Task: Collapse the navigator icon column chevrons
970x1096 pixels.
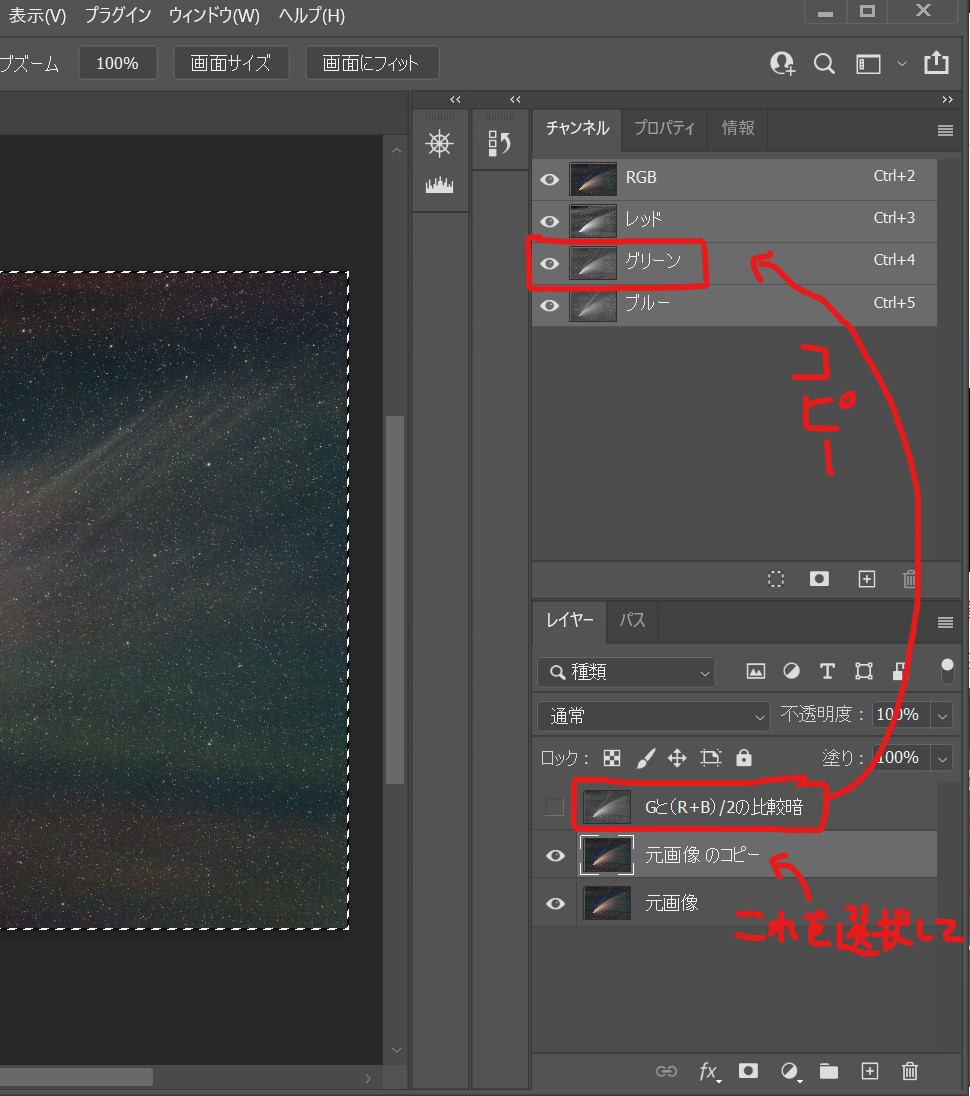Action: click(x=455, y=99)
